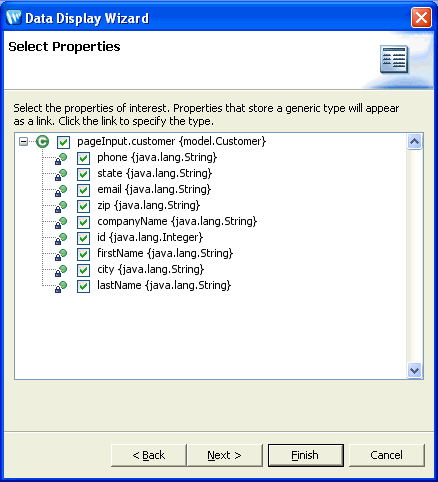Cancel the Data Display Wizard
The height and width of the screenshot is (482, 438).
387,455
